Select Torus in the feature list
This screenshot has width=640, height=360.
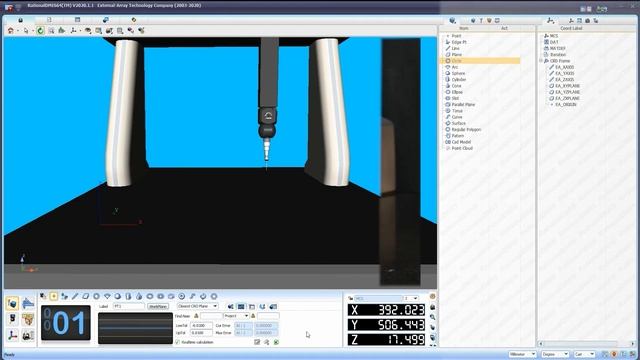pyautogui.click(x=457, y=111)
